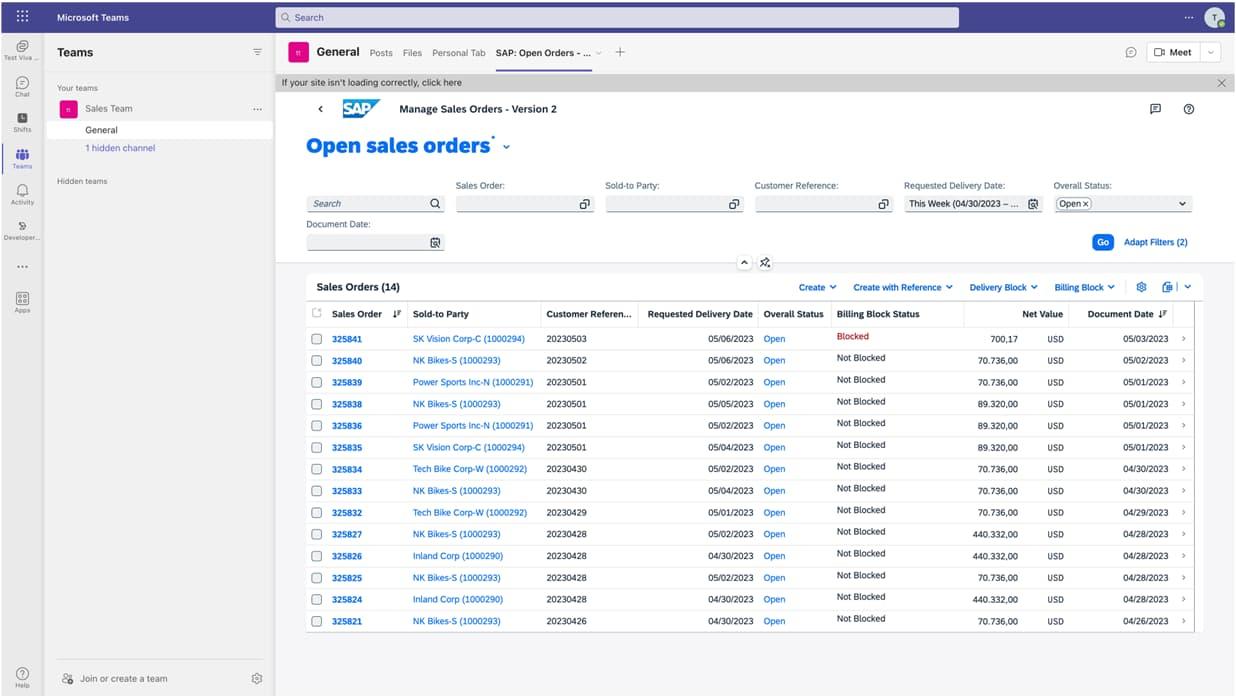Open the Activity feed in sidebar
This screenshot has height=697, width=1236.
pos(22,194)
